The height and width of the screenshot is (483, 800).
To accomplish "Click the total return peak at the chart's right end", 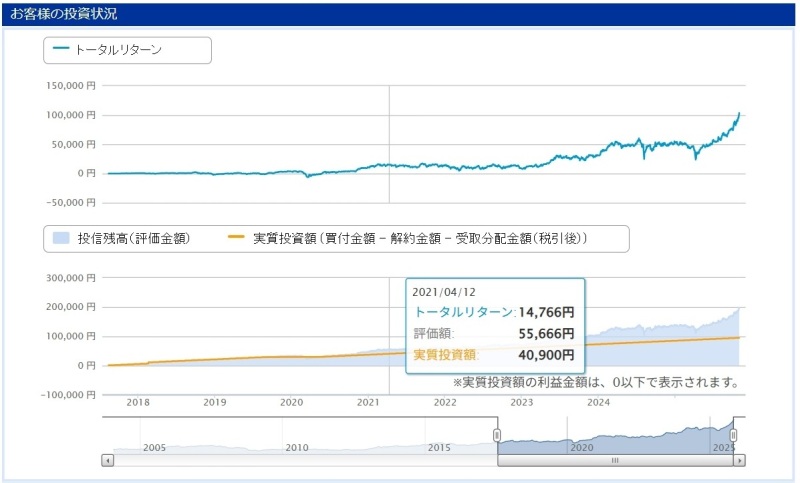I will [x=739, y=114].
